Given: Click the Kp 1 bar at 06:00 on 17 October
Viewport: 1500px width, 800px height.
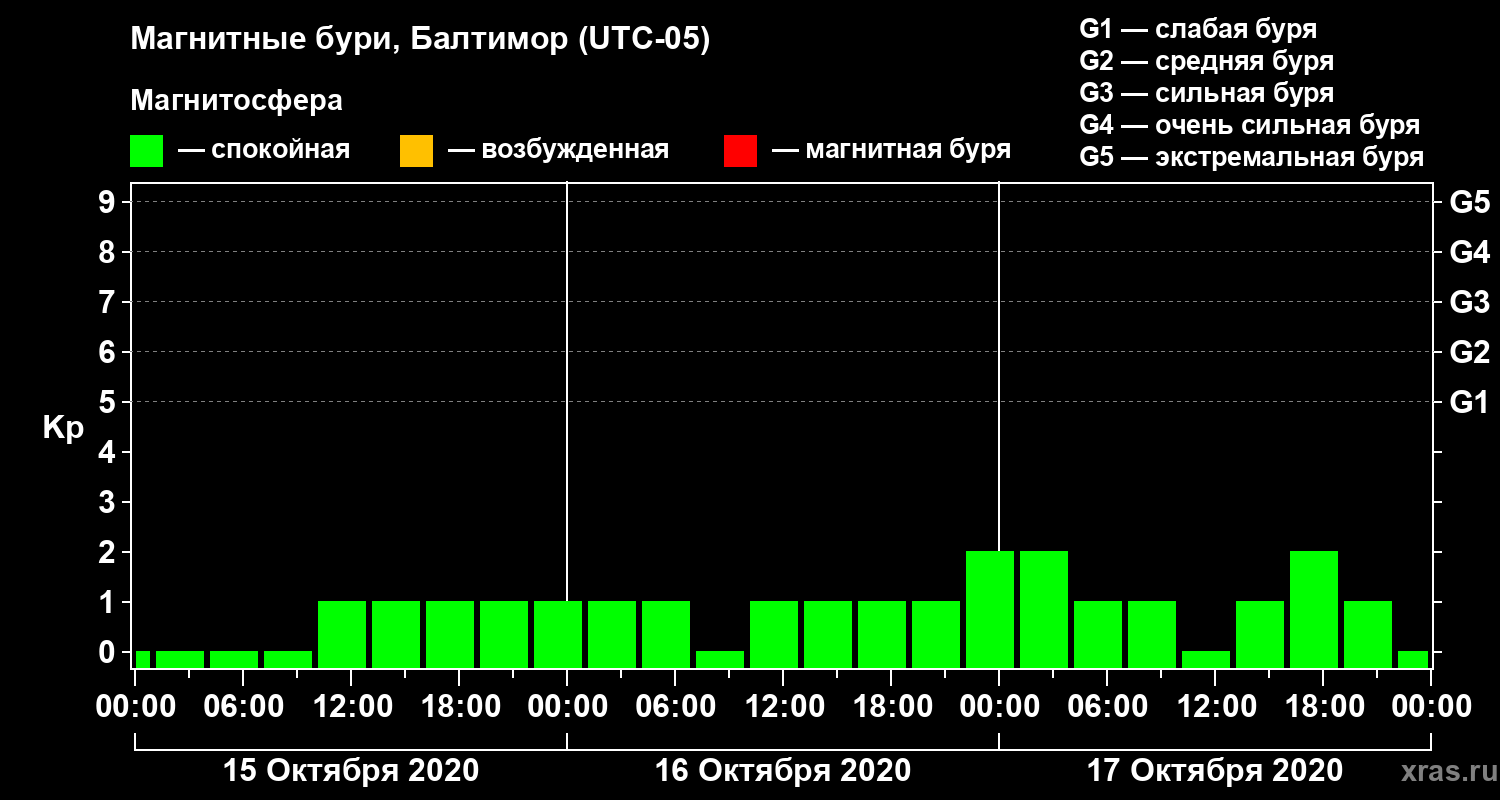Looking at the screenshot, I should (x=1098, y=634).
